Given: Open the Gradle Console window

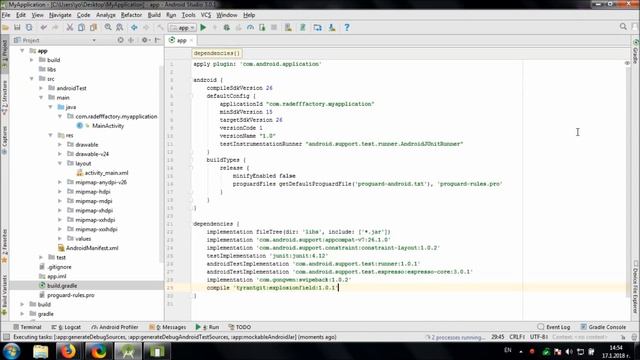Looking at the screenshot, I should (x=603, y=327).
